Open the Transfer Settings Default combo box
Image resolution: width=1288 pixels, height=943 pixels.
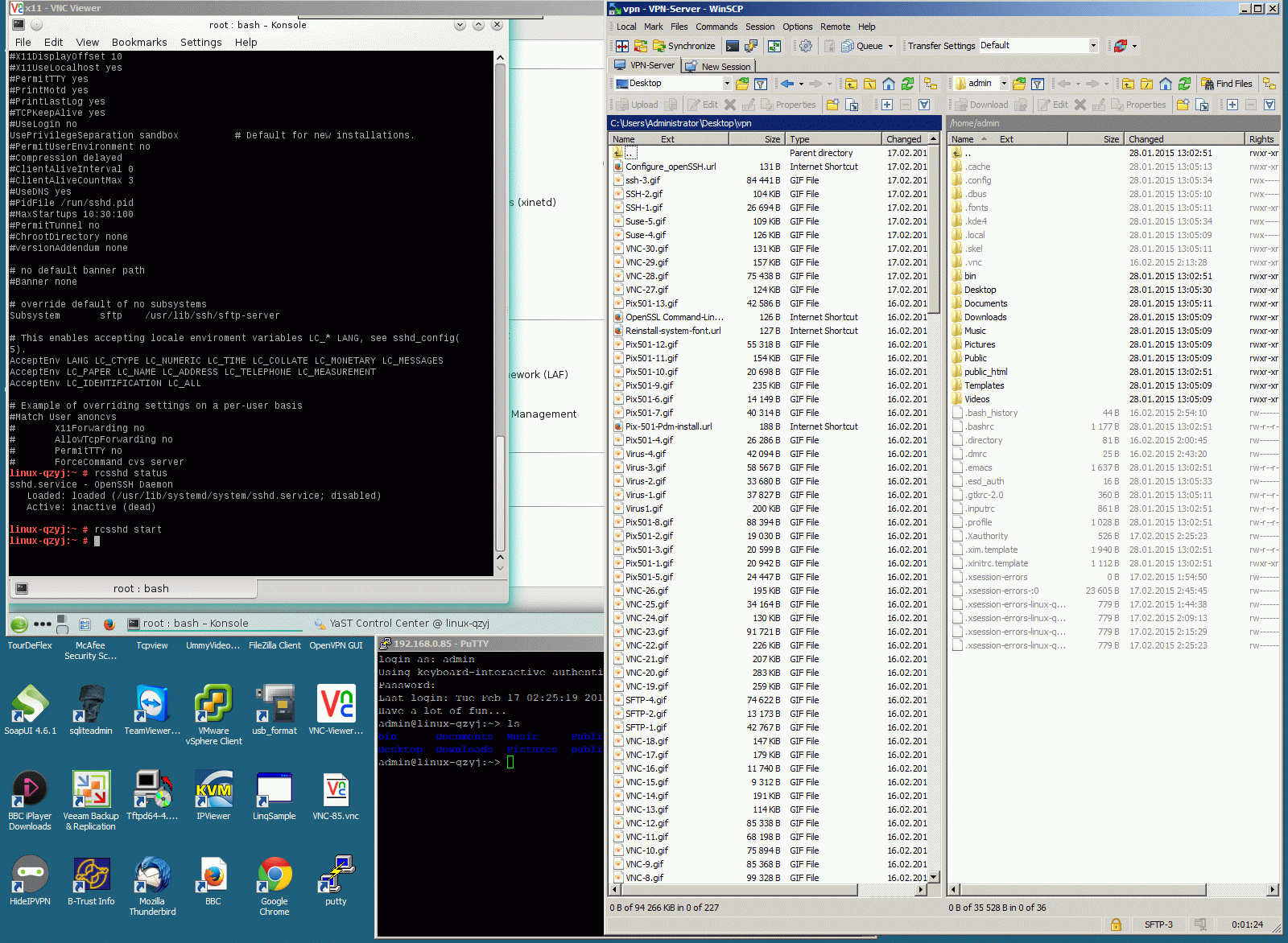1038,46
